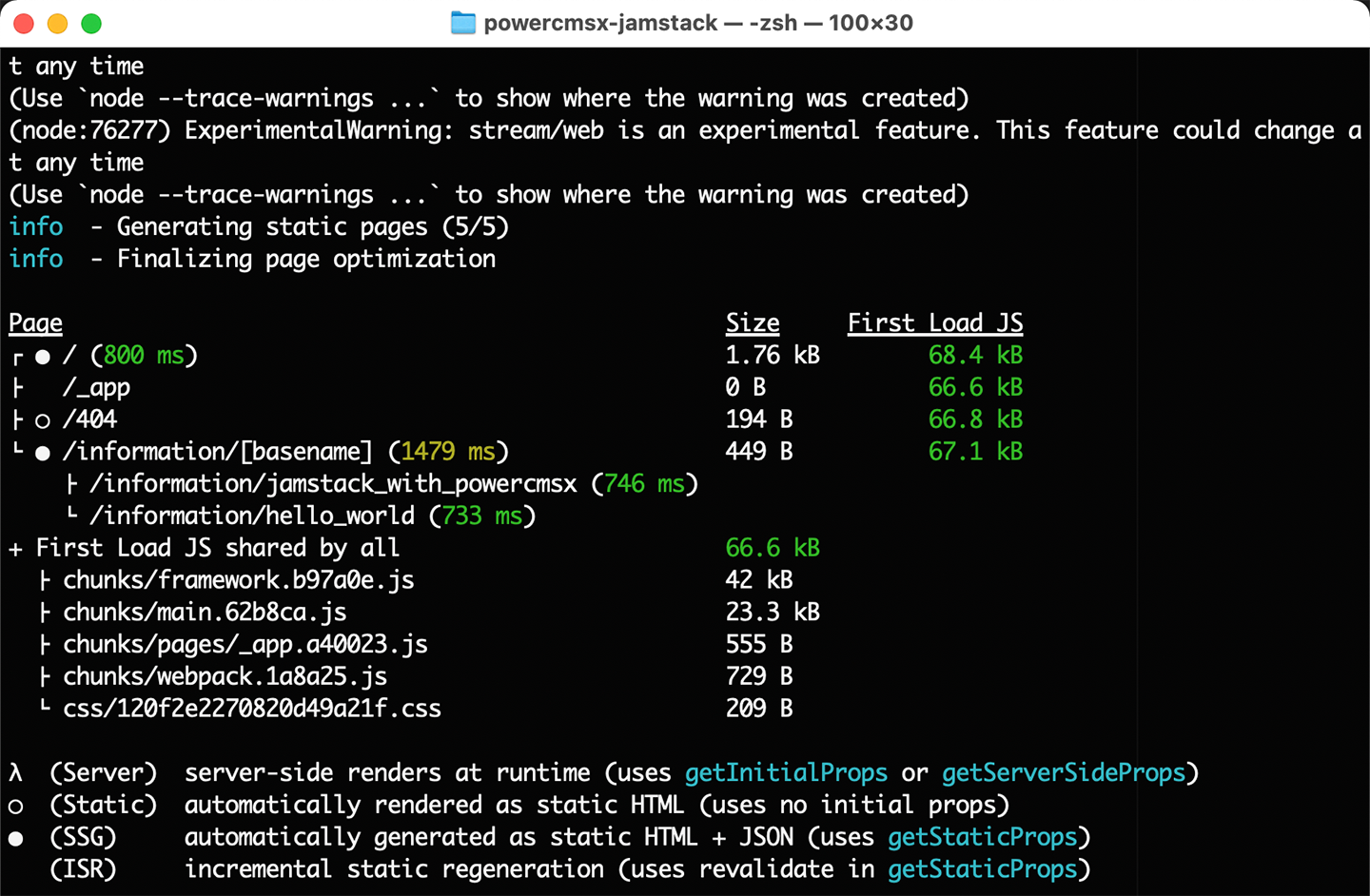Click the '(SSG)' legend label
Screen dimensions: 1370x896
pyautogui.click(x=84, y=838)
